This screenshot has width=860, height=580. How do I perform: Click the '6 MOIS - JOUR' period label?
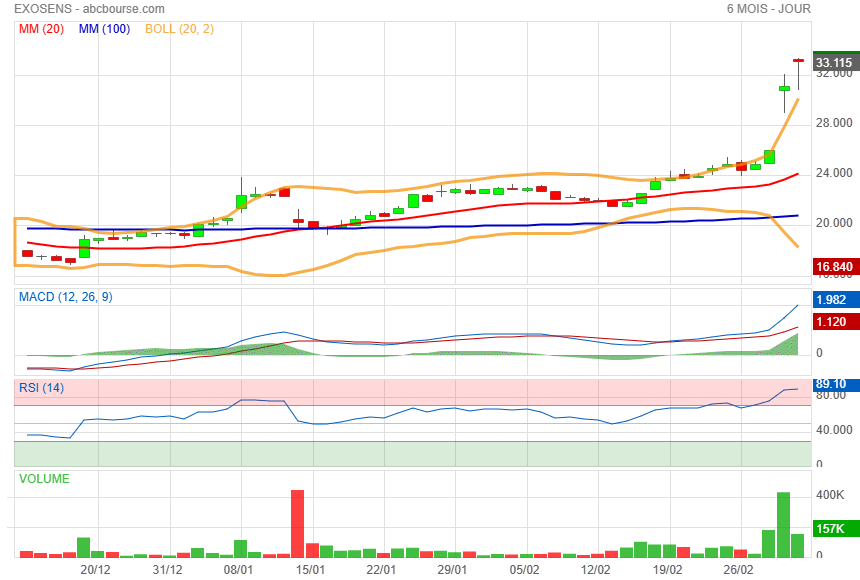768,9
